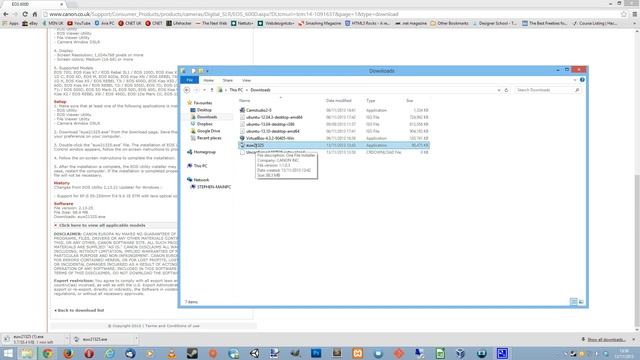Select Network in the navigation pane

coord(201,180)
